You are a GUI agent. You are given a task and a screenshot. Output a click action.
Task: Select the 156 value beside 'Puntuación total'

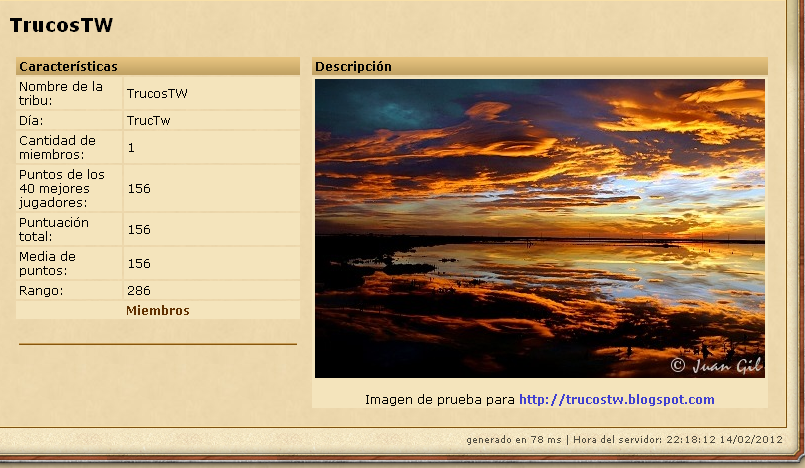tap(139, 229)
